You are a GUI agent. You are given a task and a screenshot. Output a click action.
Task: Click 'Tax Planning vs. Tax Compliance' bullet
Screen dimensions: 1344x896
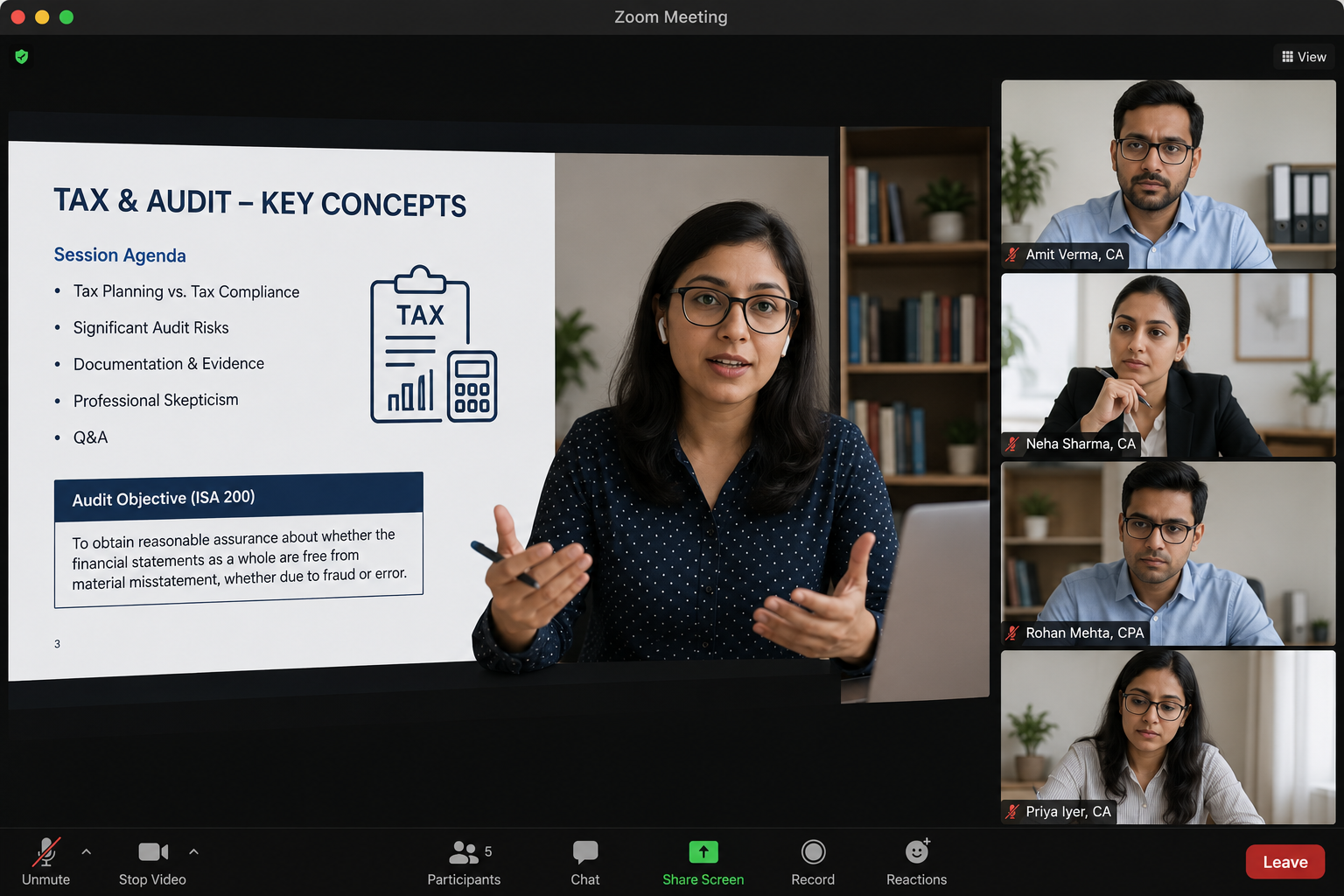tap(186, 291)
